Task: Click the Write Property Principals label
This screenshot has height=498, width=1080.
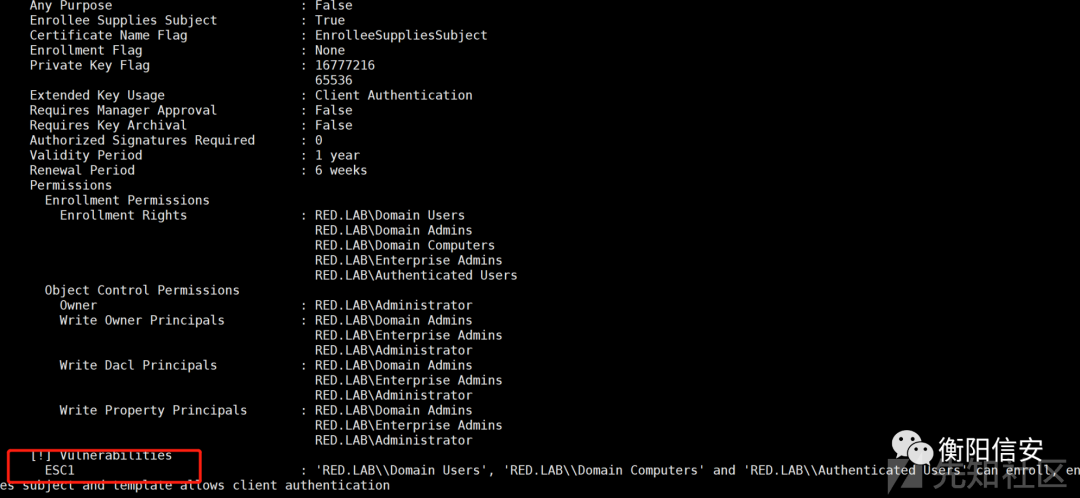Action: (153, 411)
